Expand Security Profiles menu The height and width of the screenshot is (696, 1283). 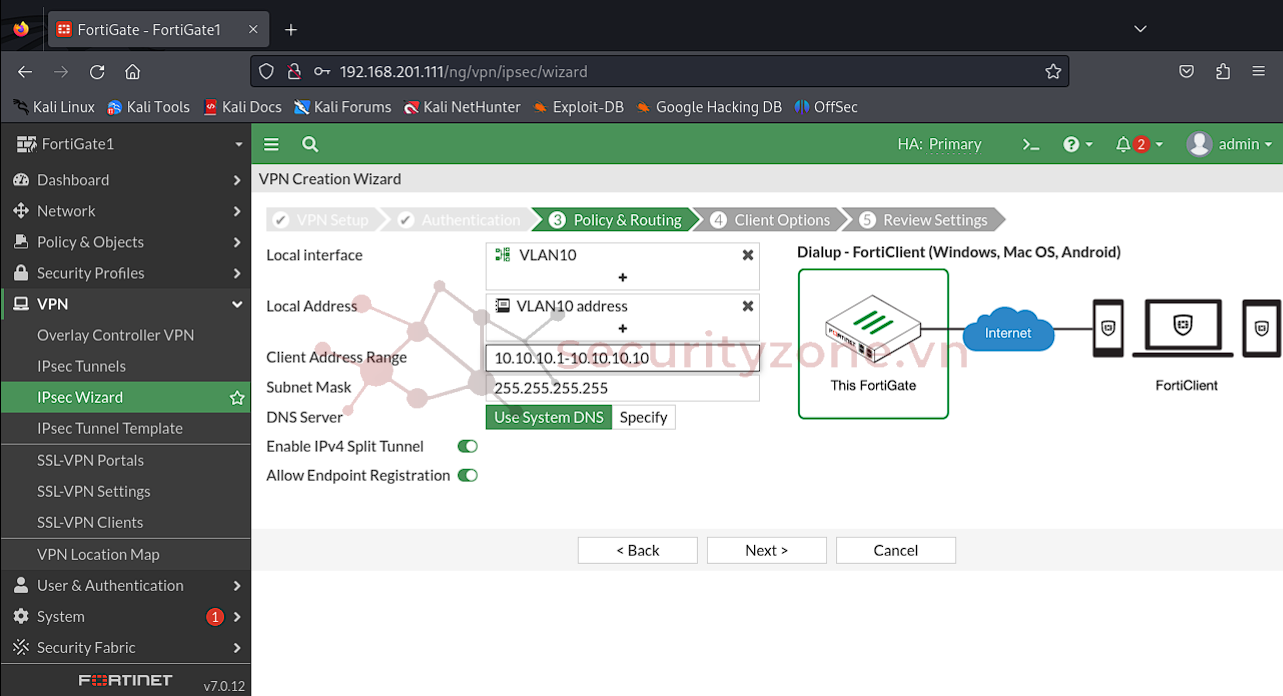[126, 273]
